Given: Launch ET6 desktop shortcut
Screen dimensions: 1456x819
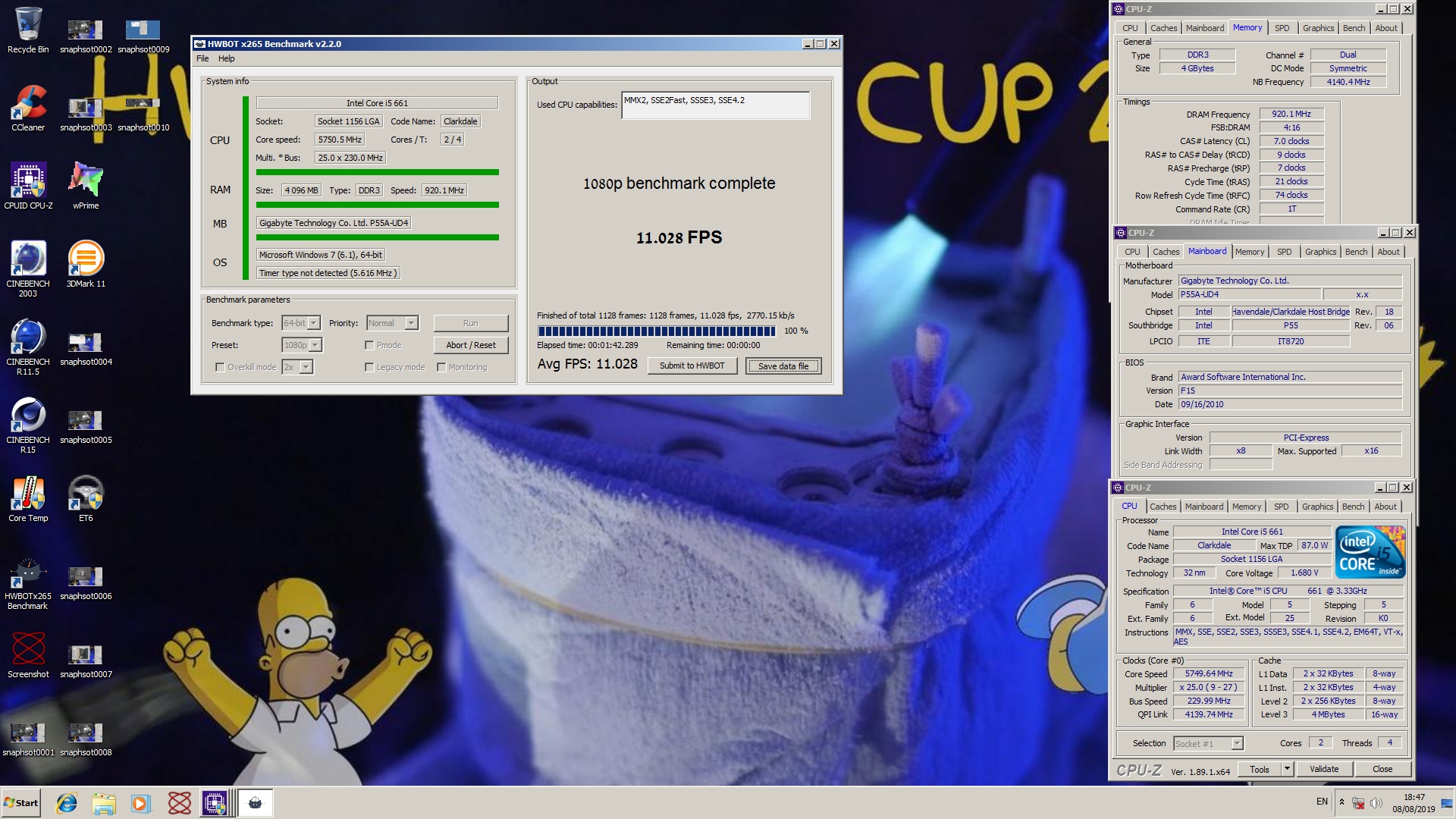Looking at the screenshot, I should [x=86, y=499].
